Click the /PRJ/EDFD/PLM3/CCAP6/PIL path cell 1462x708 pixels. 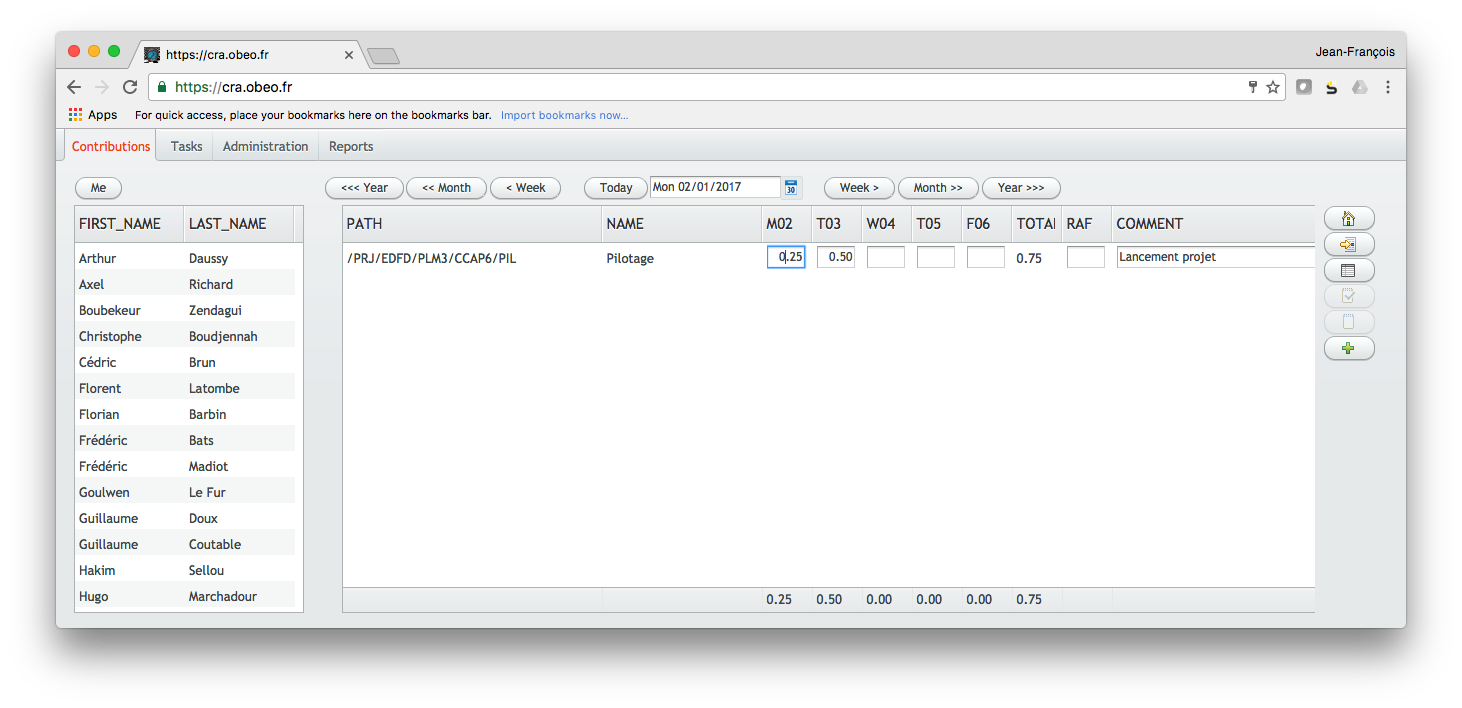click(x=432, y=258)
